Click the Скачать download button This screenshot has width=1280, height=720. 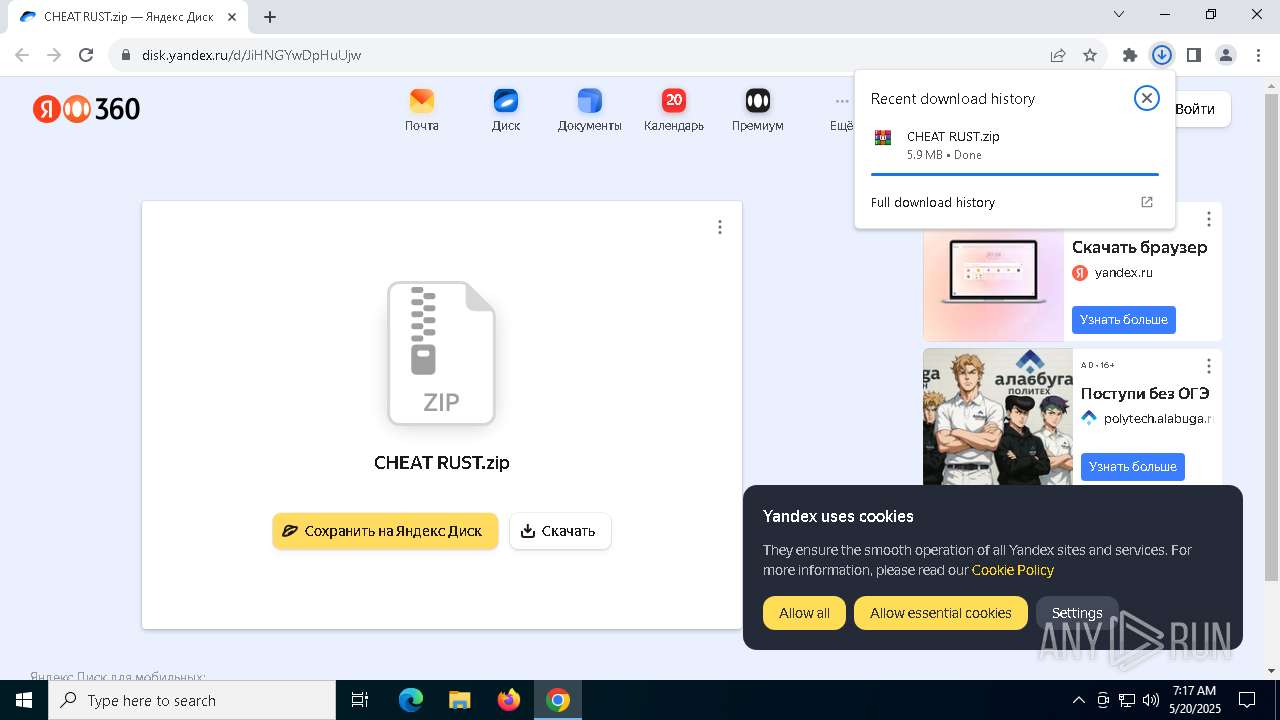pyautogui.click(x=560, y=531)
